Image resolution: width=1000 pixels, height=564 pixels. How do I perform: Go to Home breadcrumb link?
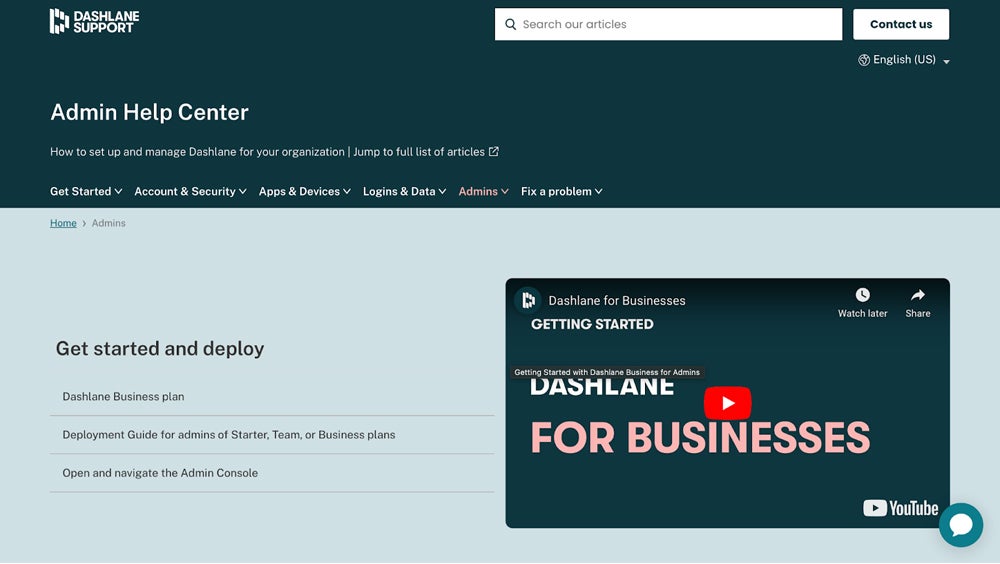63,223
